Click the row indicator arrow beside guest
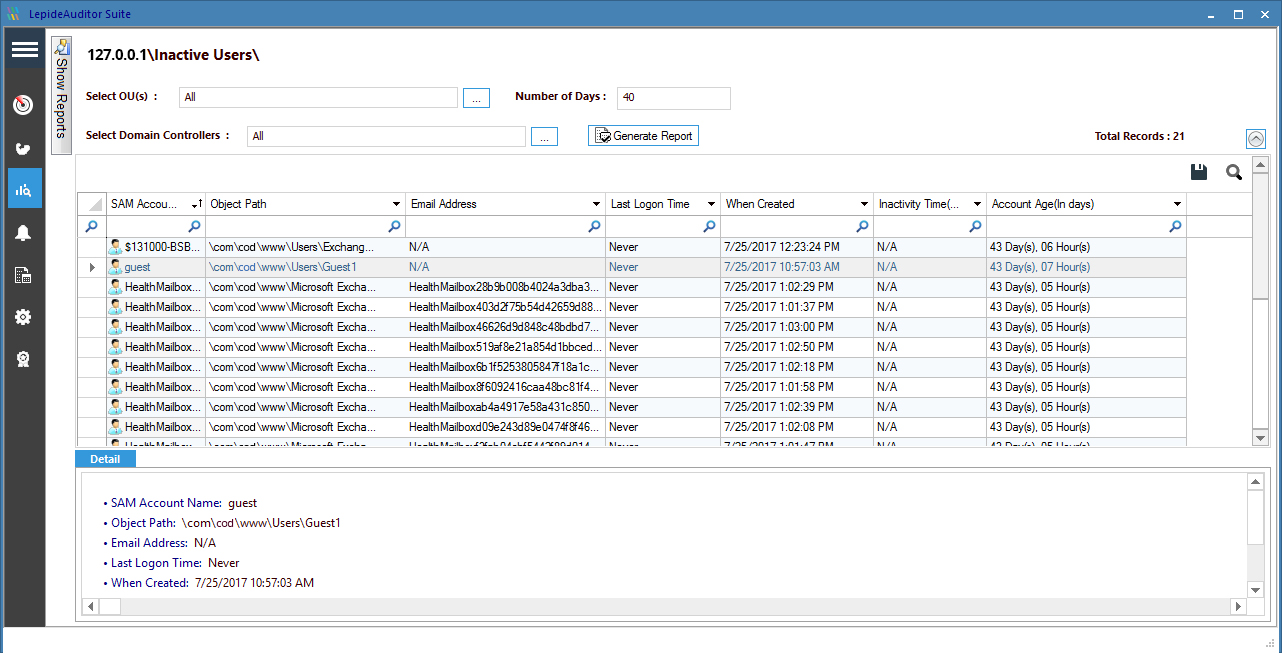This screenshot has height=653, width=1282. click(x=92, y=267)
